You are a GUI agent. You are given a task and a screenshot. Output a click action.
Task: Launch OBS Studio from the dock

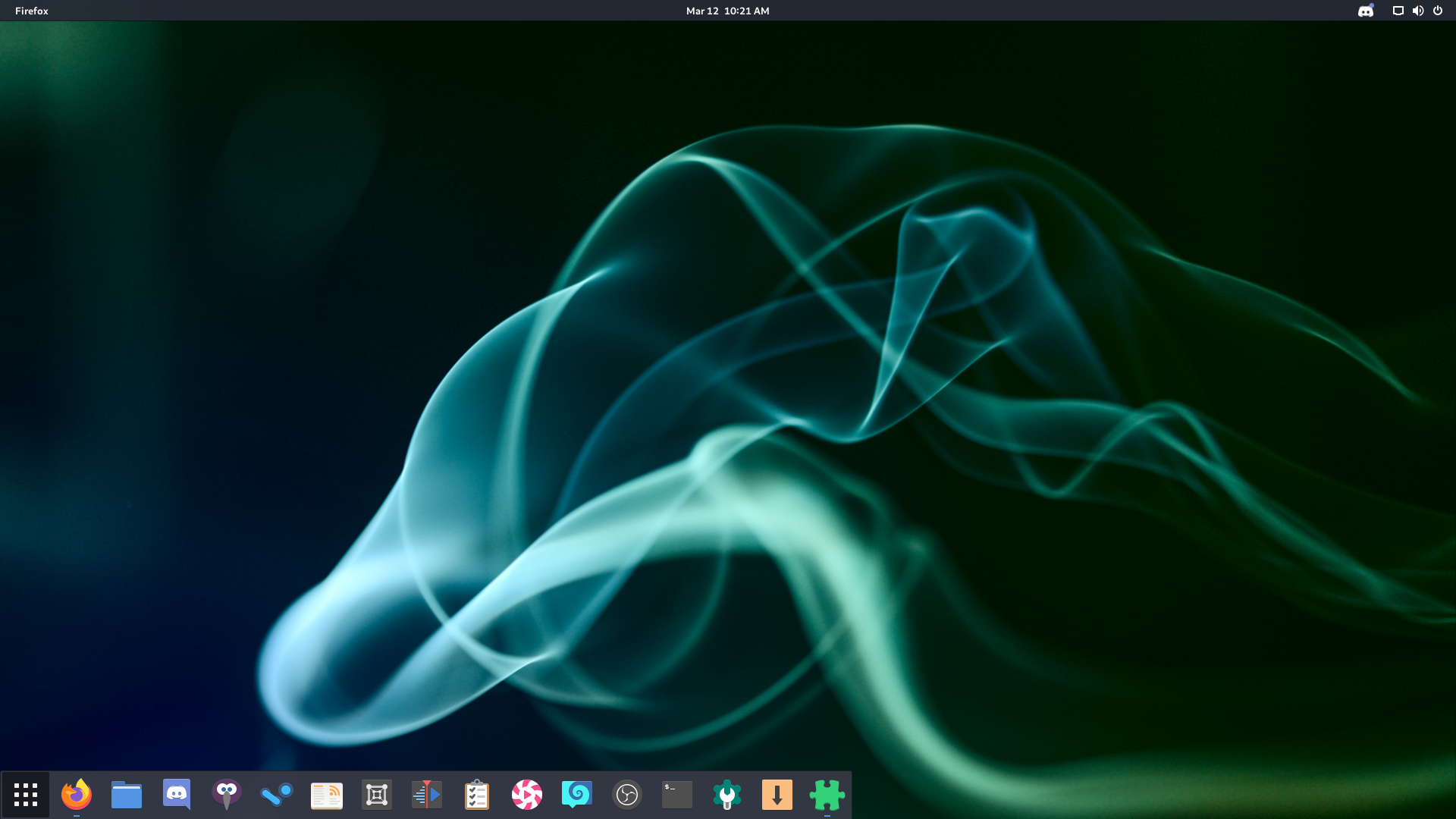(626, 795)
